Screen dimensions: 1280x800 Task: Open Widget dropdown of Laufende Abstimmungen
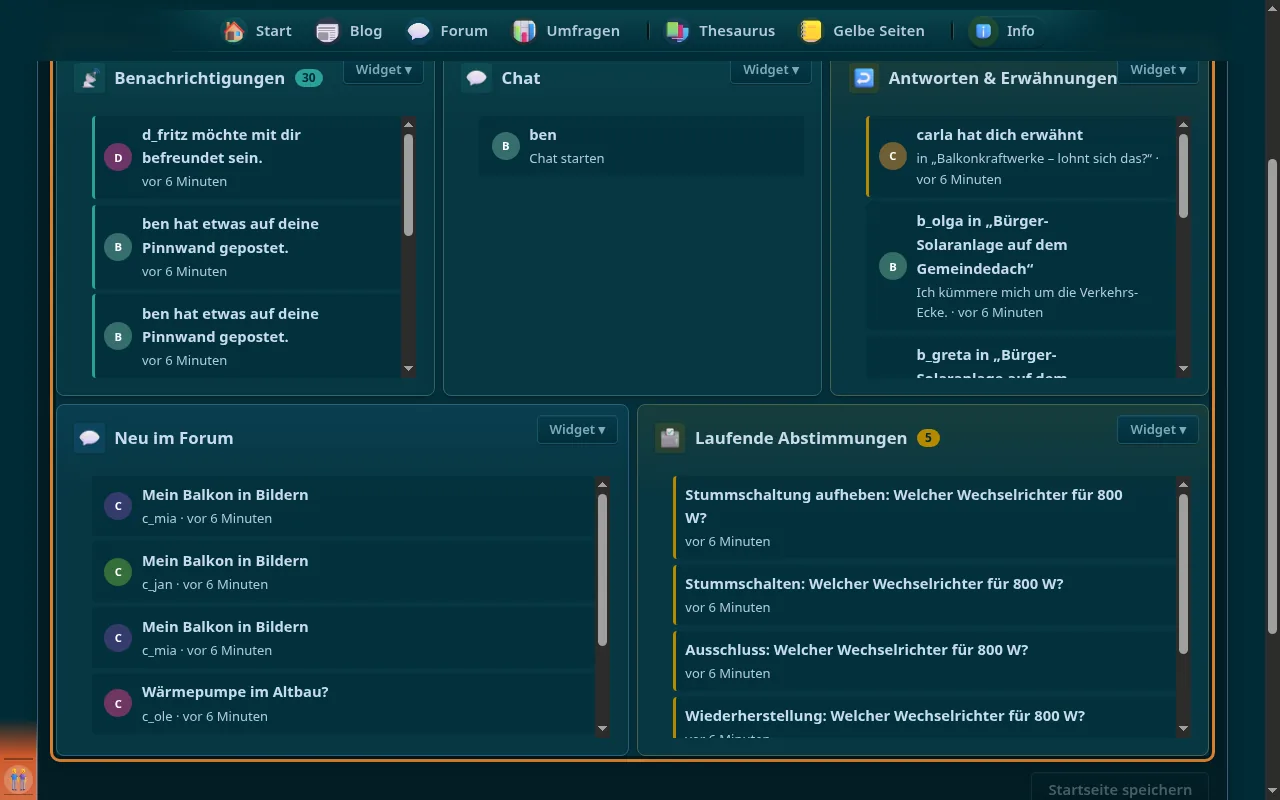pyautogui.click(x=1158, y=429)
